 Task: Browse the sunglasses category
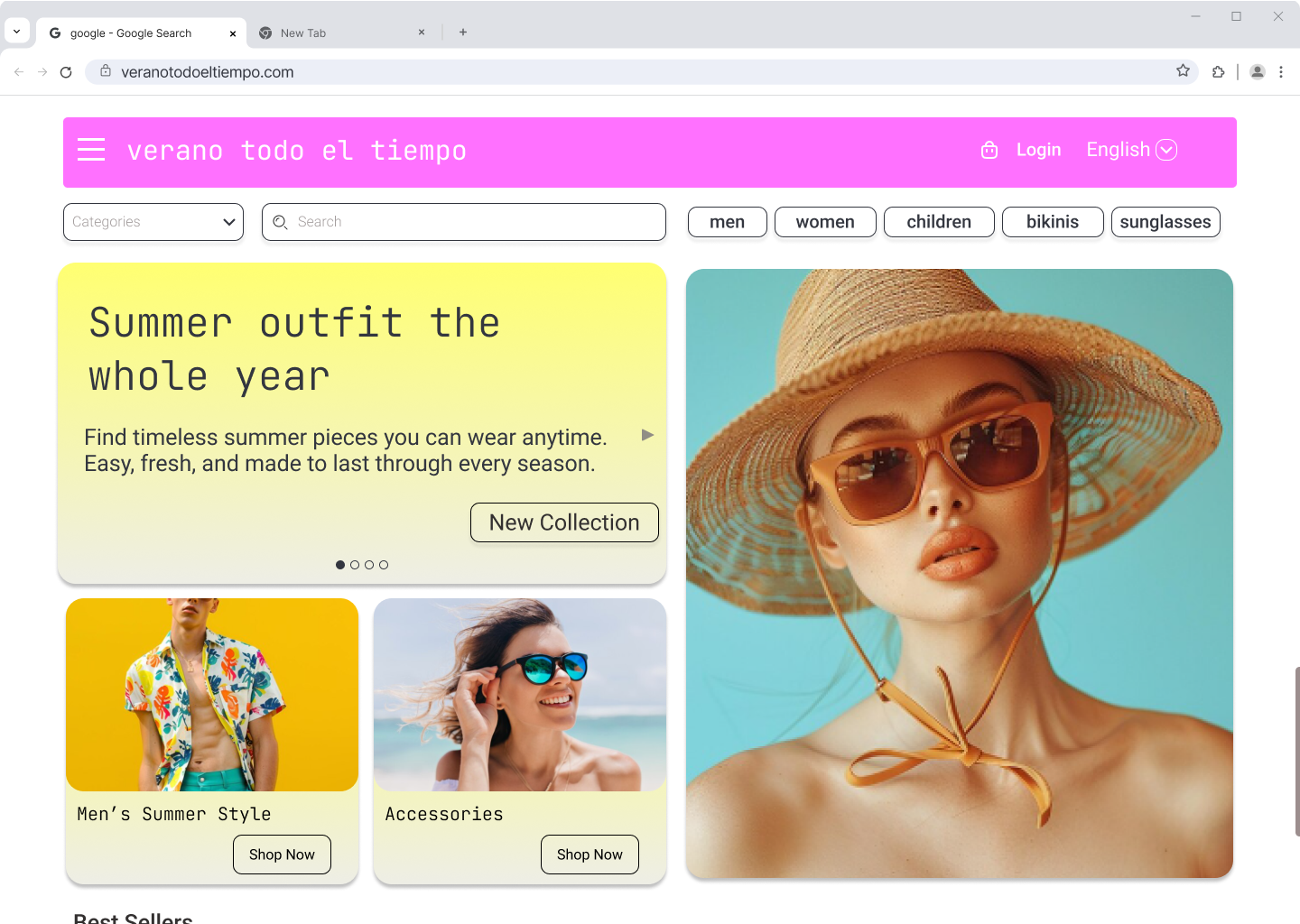pos(1165,222)
